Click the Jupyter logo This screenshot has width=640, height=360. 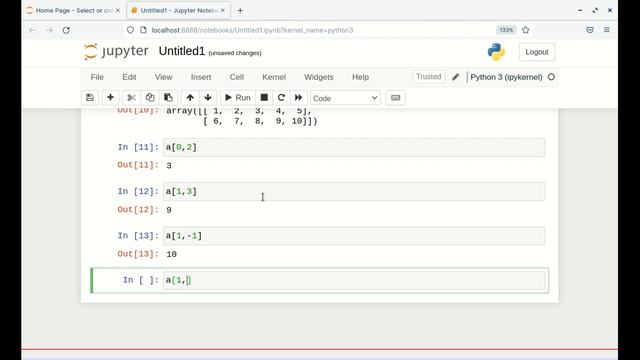(116, 52)
